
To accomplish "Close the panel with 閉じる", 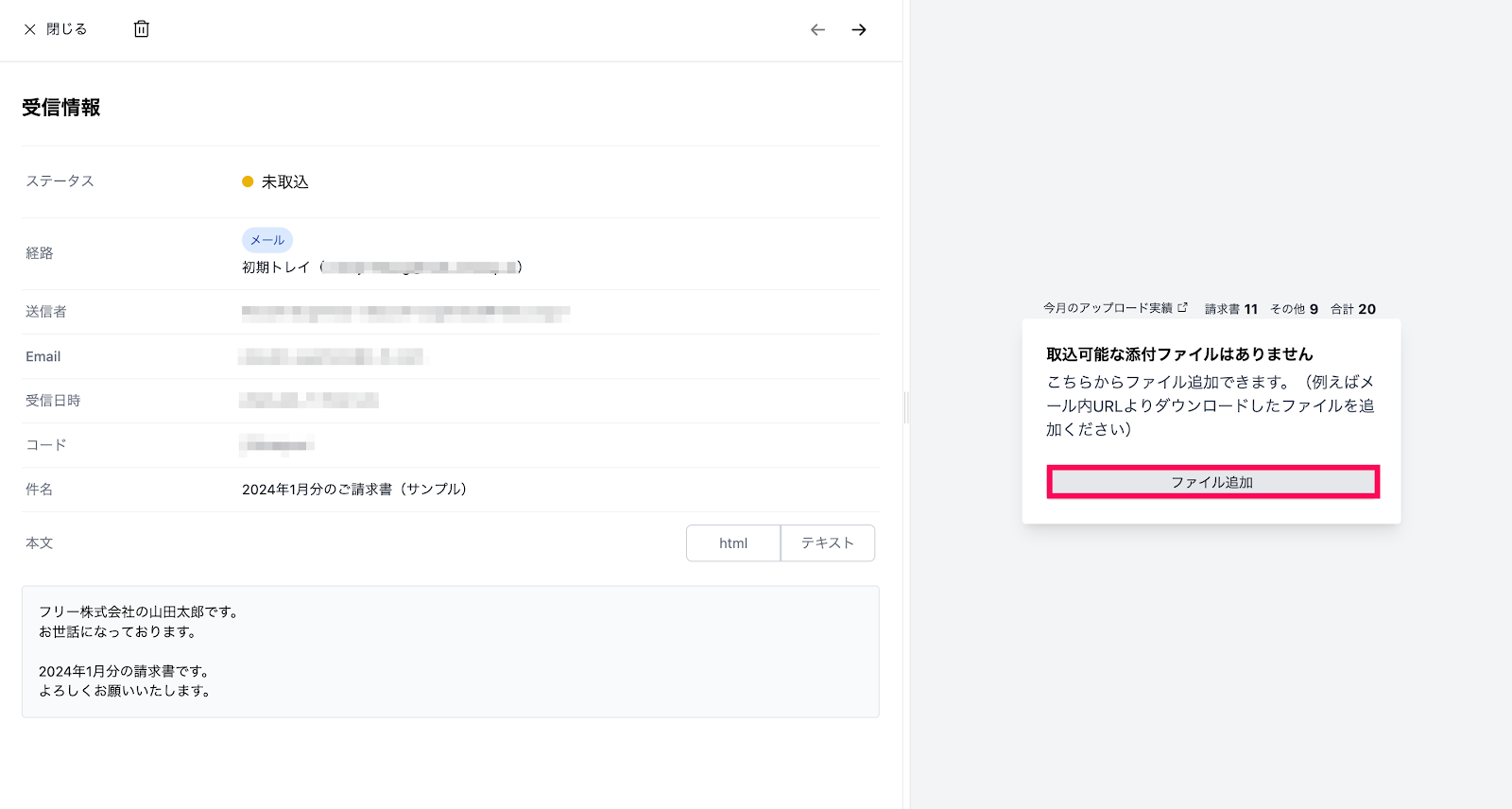I will coord(56,29).
